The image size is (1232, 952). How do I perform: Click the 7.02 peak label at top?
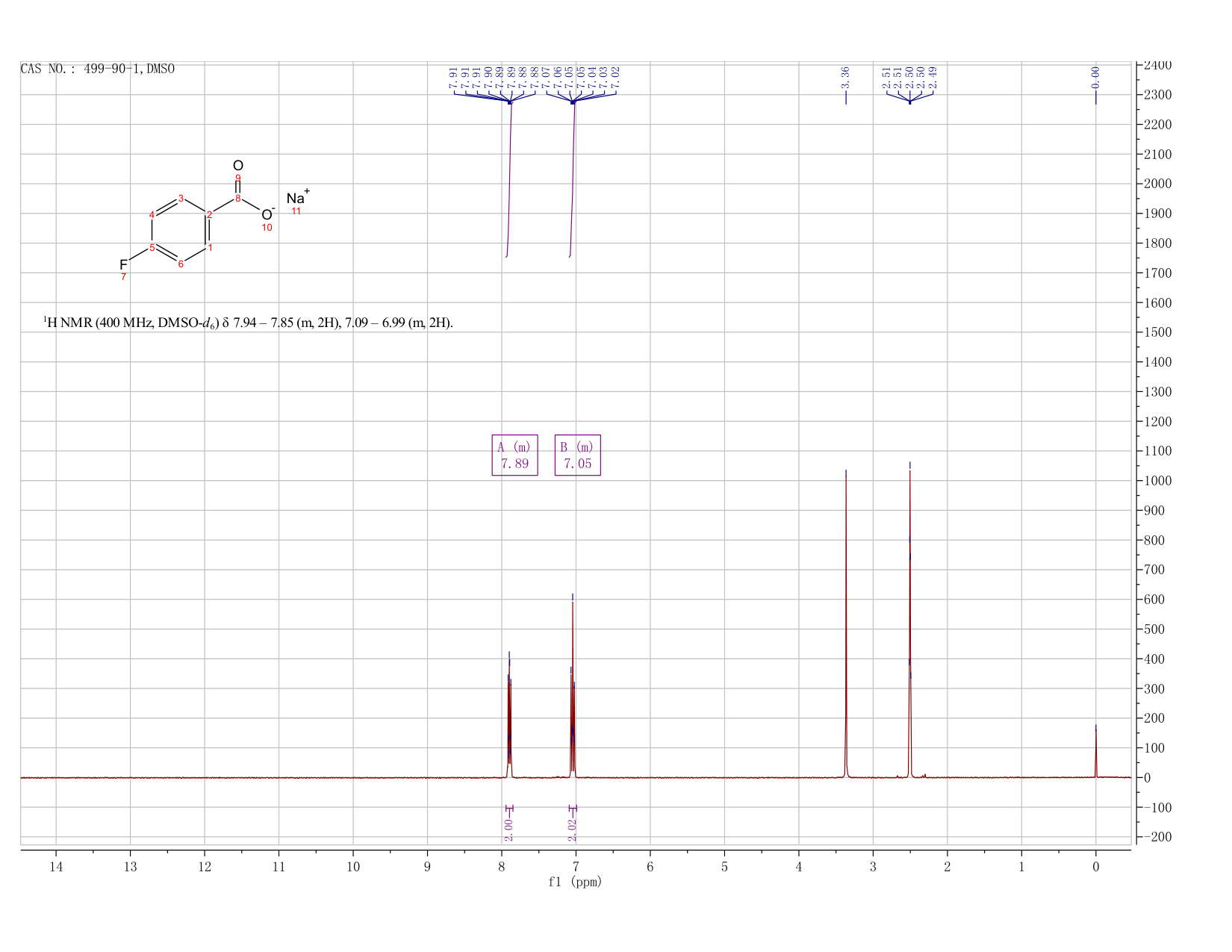coord(616,78)
